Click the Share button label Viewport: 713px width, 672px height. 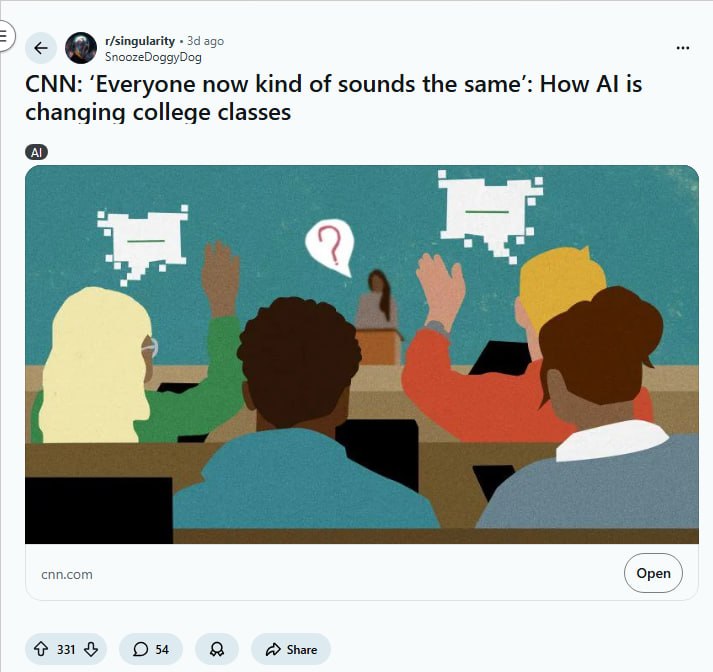coord(301,649)
